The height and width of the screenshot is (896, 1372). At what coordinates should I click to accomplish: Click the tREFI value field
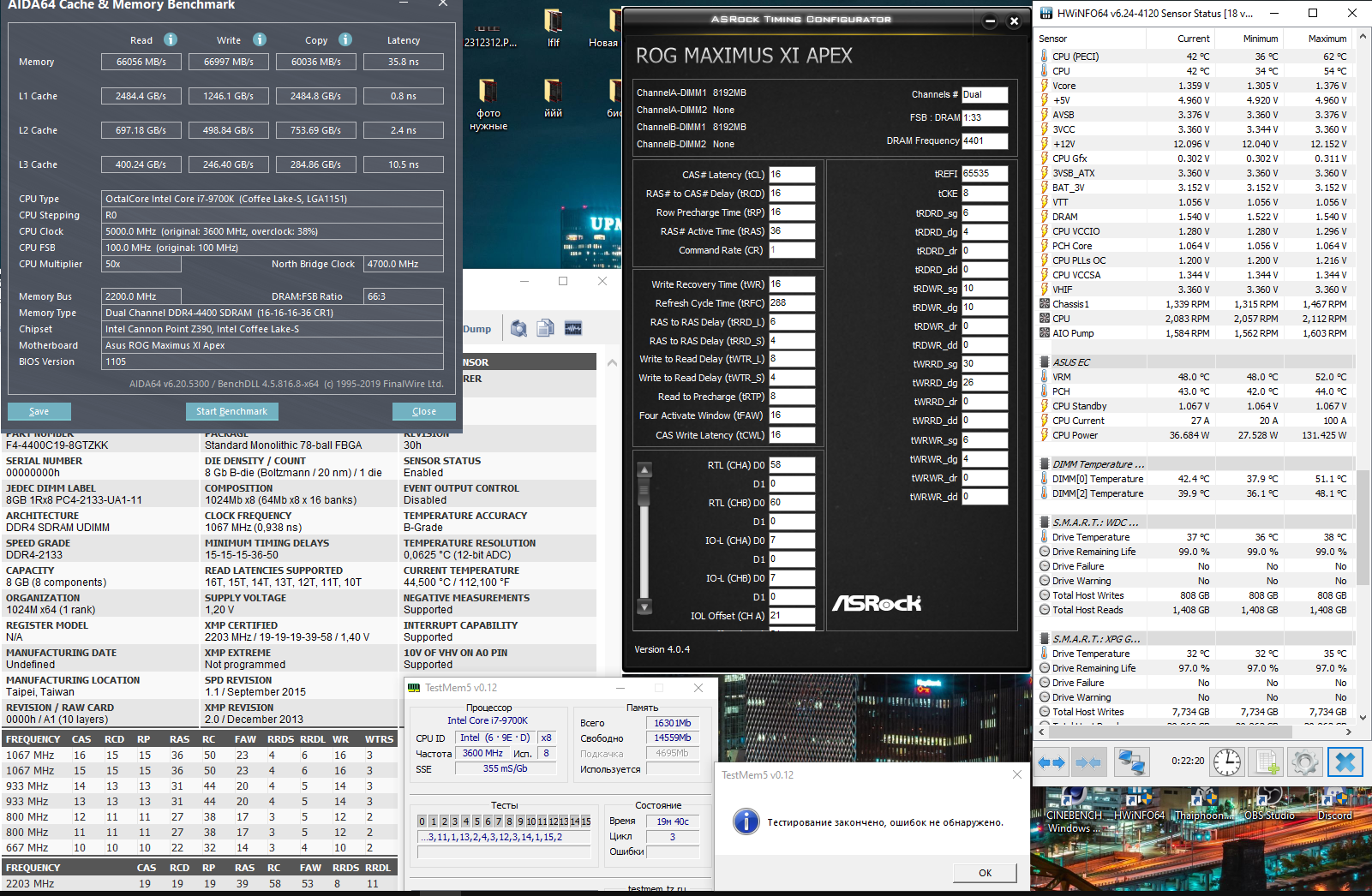[x=985, y=174]
